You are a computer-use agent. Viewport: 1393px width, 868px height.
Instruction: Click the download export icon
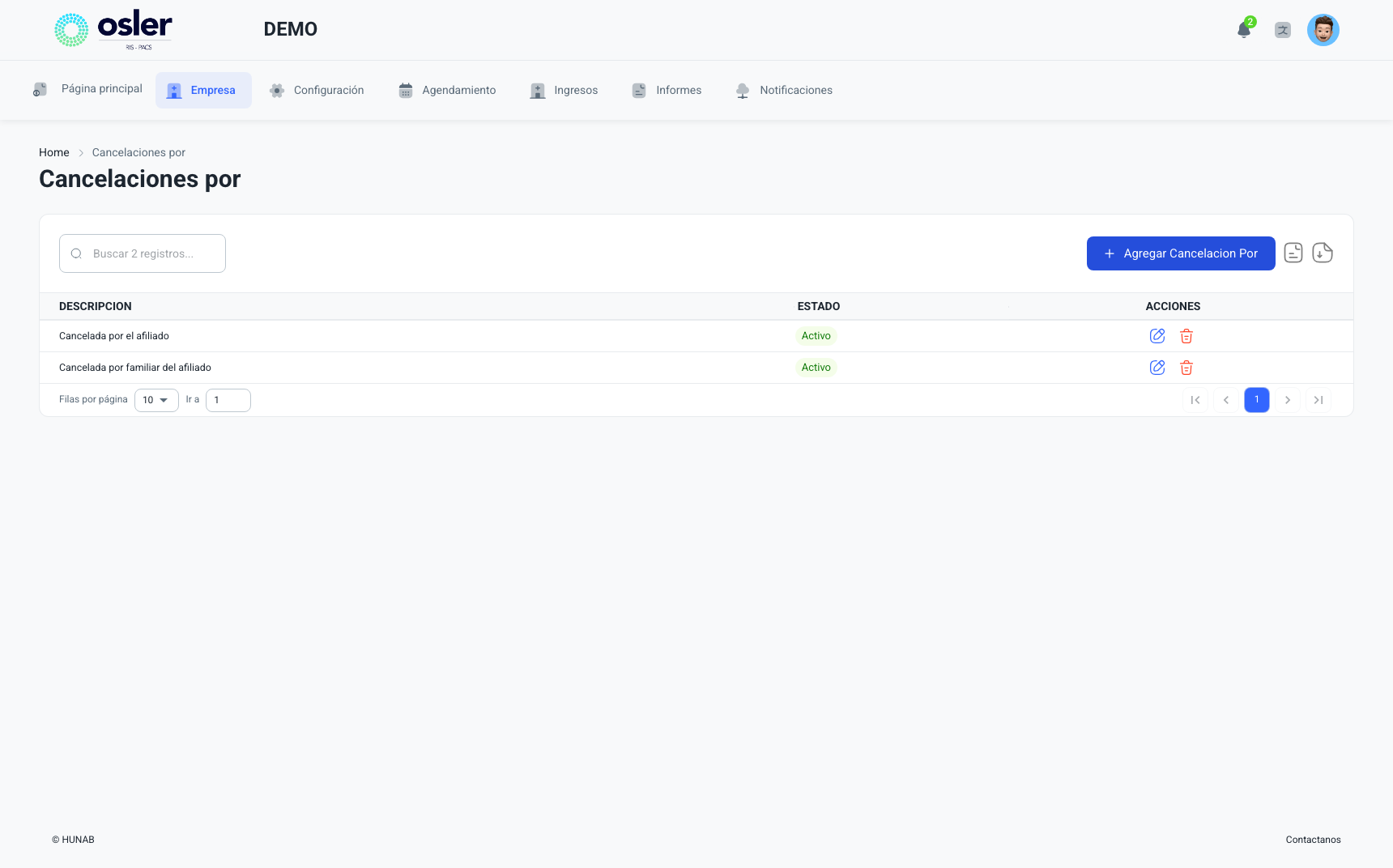(1323, 253)
